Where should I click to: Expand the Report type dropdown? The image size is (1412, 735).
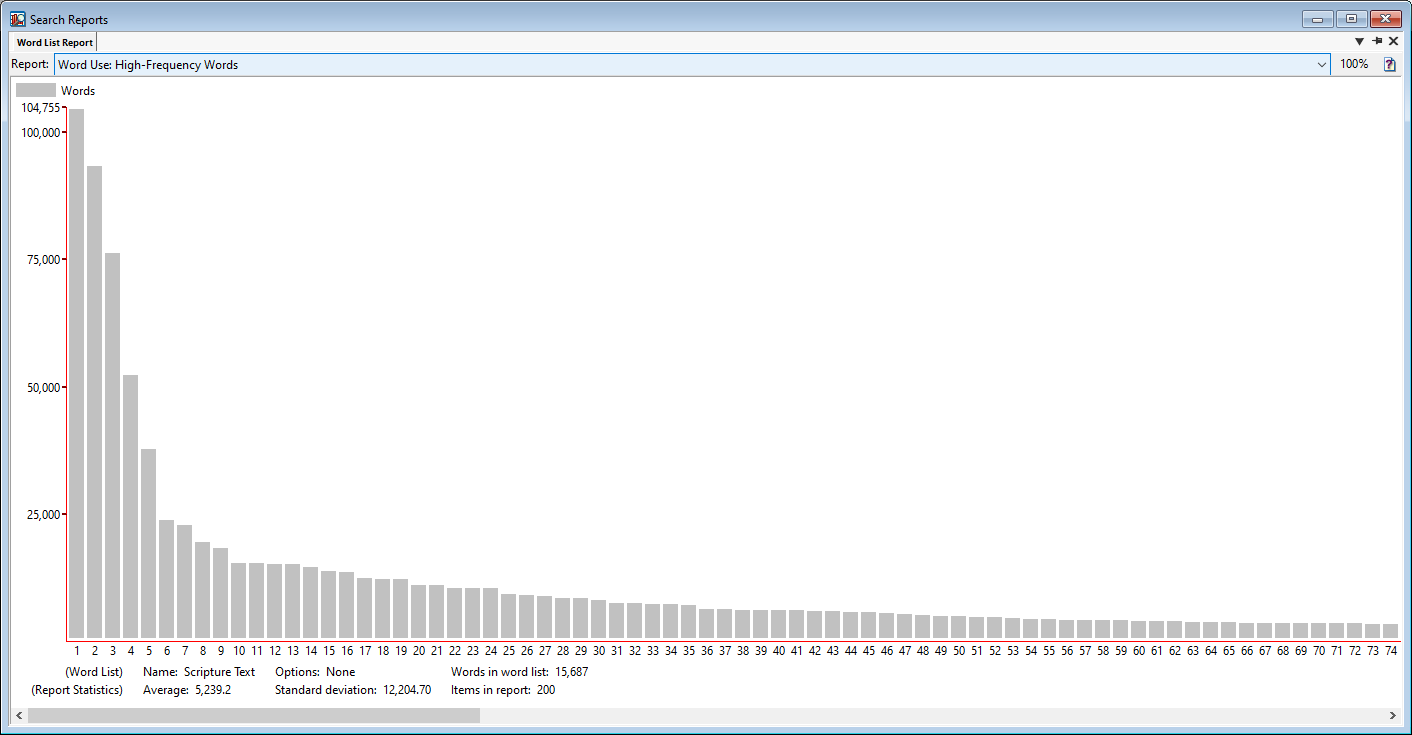(1321, 65)
